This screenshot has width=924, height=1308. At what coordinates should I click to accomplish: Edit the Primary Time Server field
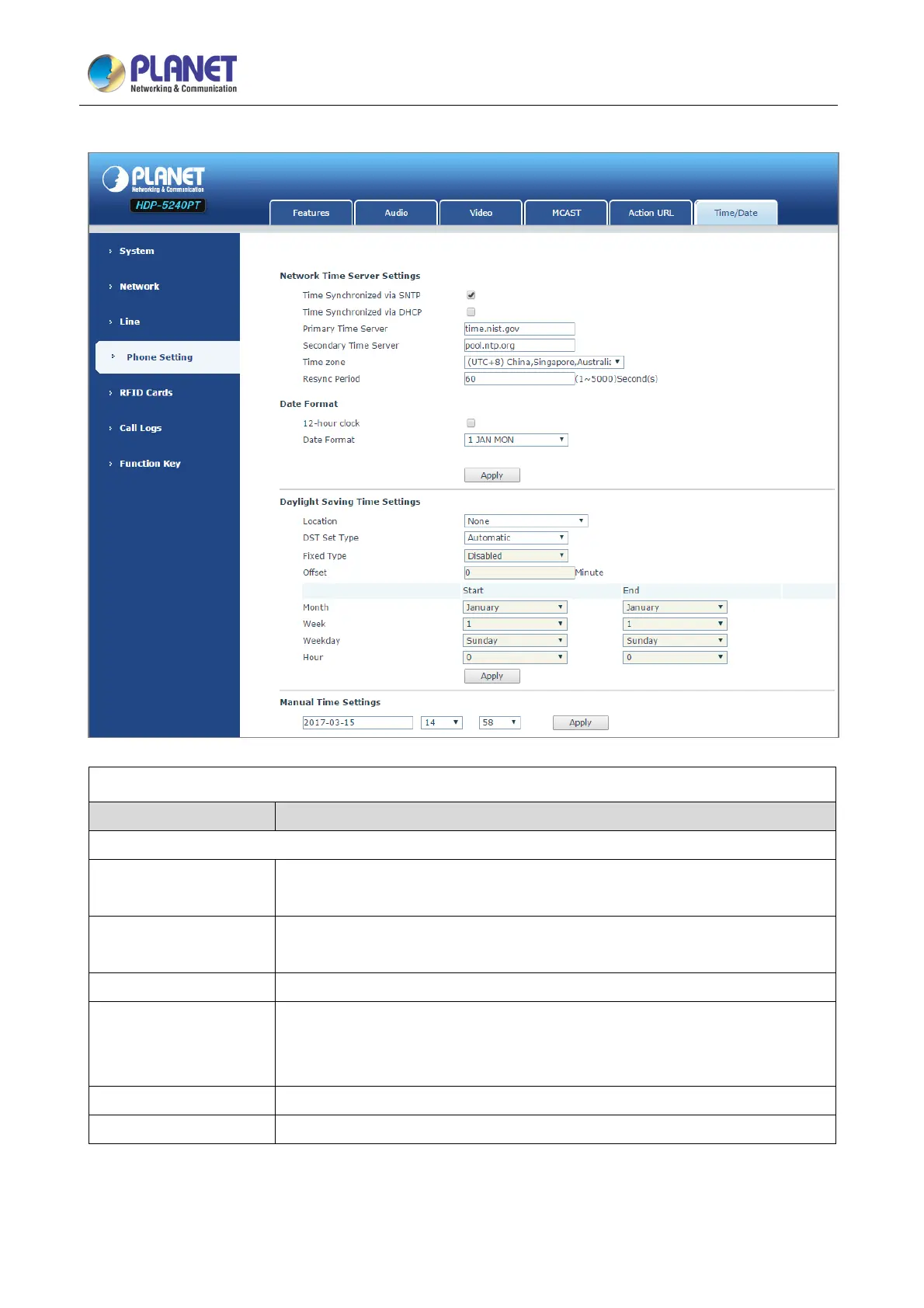(519, 329)
